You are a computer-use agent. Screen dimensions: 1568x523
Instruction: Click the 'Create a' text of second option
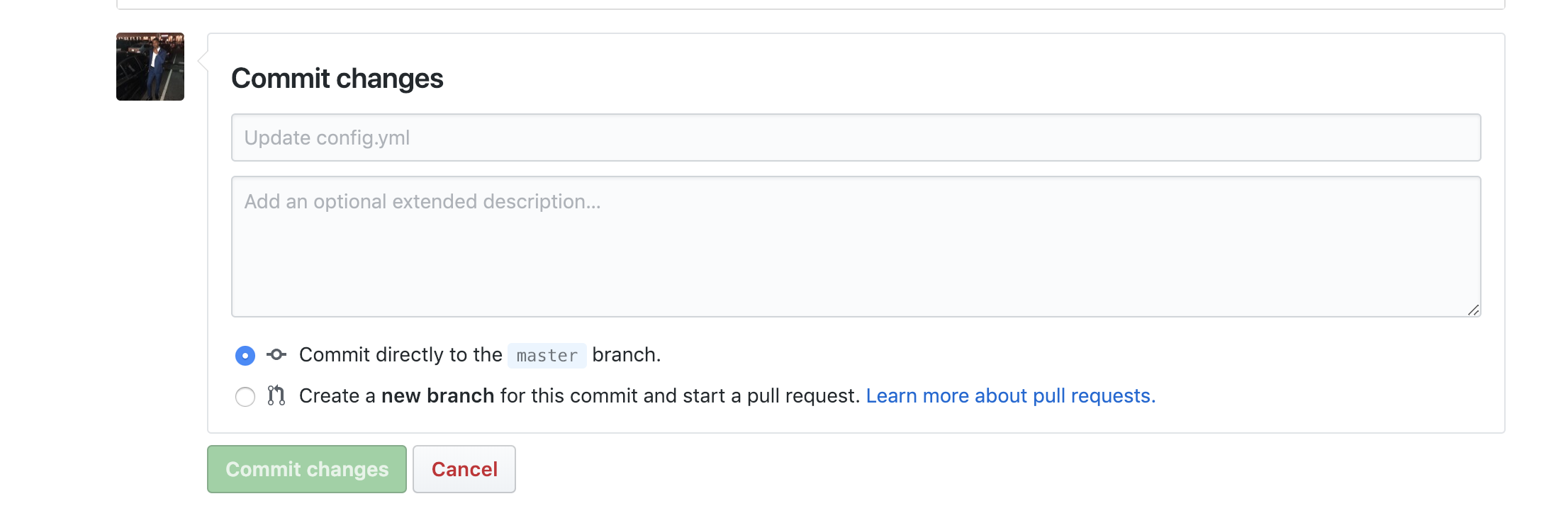[x=337, y=395]
